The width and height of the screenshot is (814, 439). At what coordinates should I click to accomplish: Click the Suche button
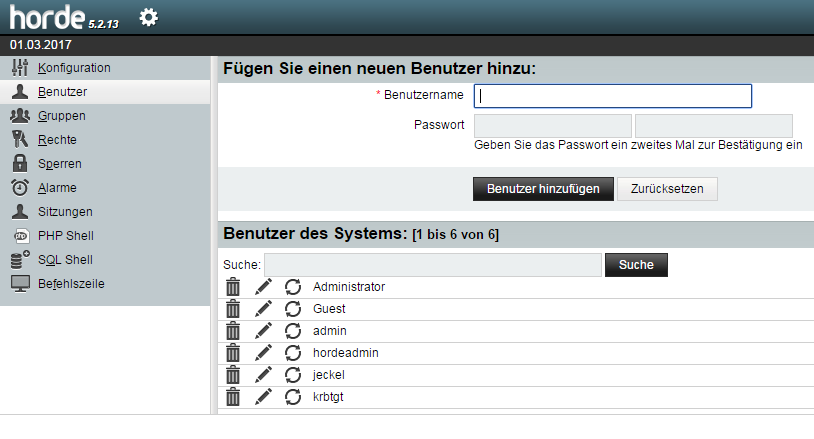(636, 265)
